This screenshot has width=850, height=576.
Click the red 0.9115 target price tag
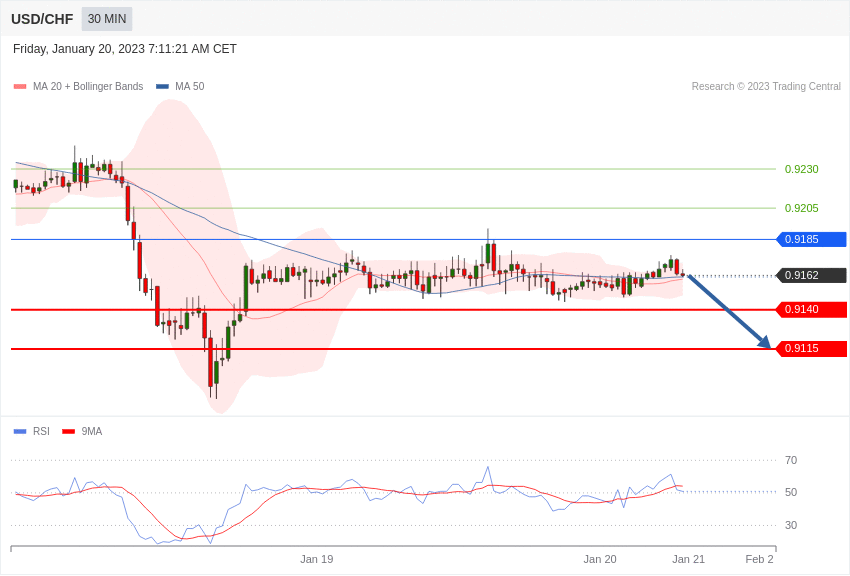click(812, 348)
